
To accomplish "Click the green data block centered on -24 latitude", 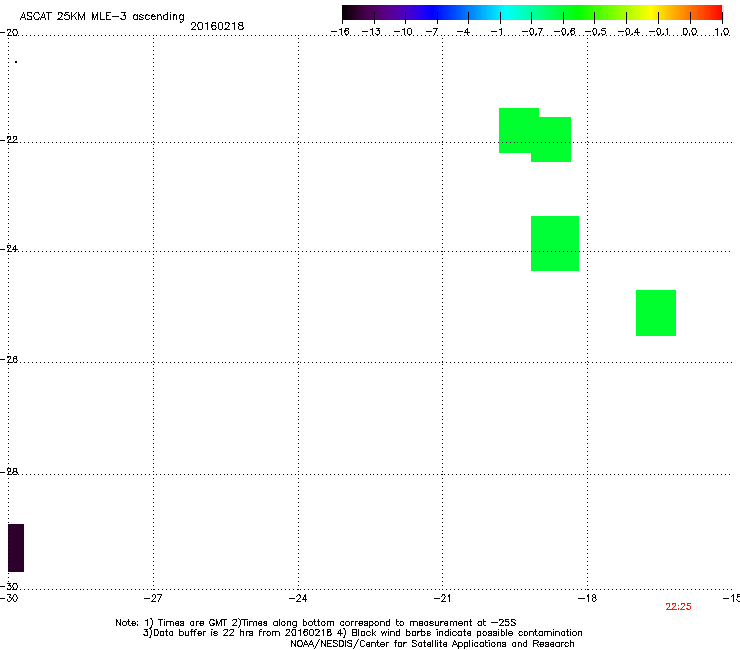I will coord(555,244).
